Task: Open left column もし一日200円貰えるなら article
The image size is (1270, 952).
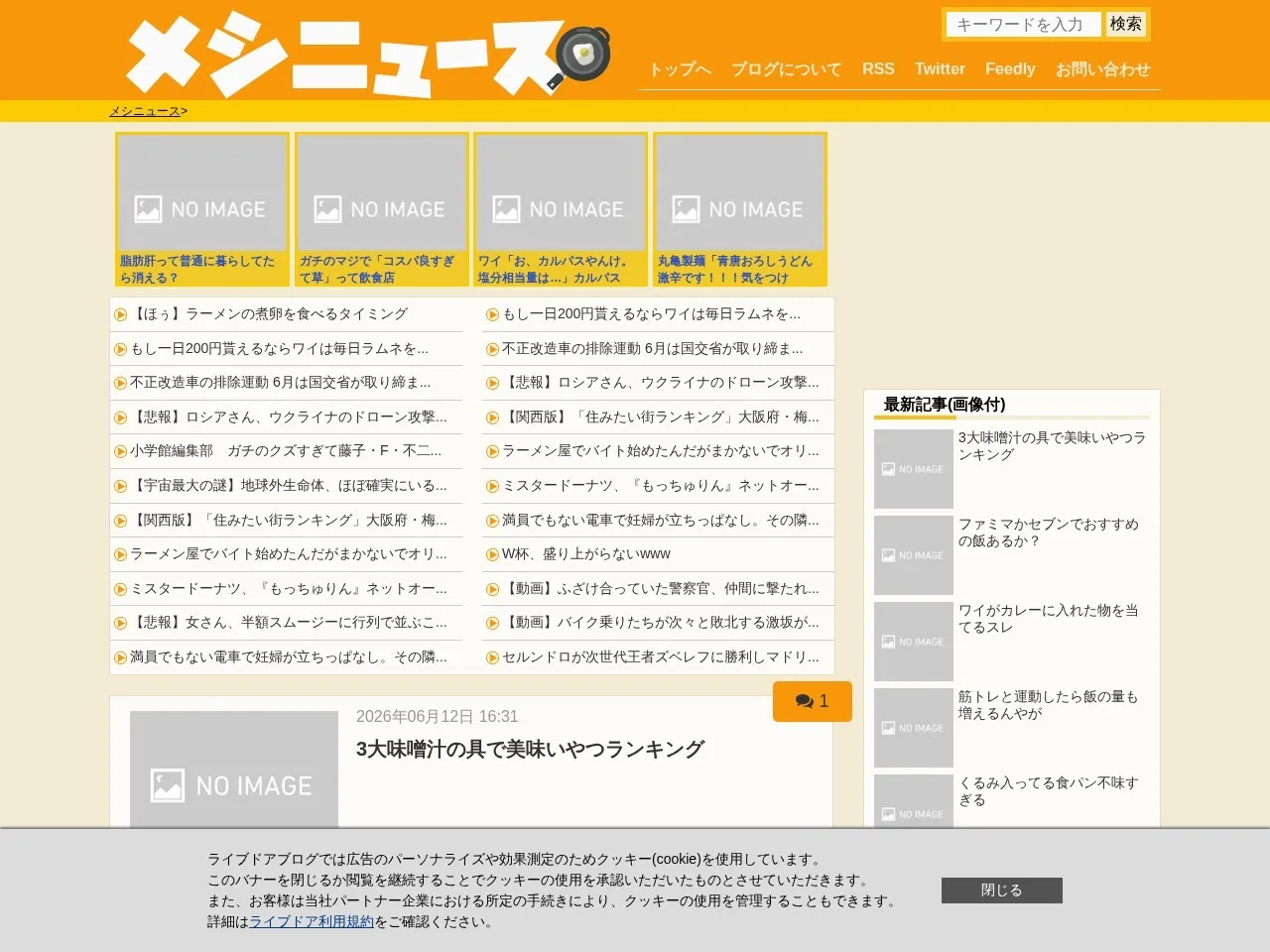Action: point(279,348)
